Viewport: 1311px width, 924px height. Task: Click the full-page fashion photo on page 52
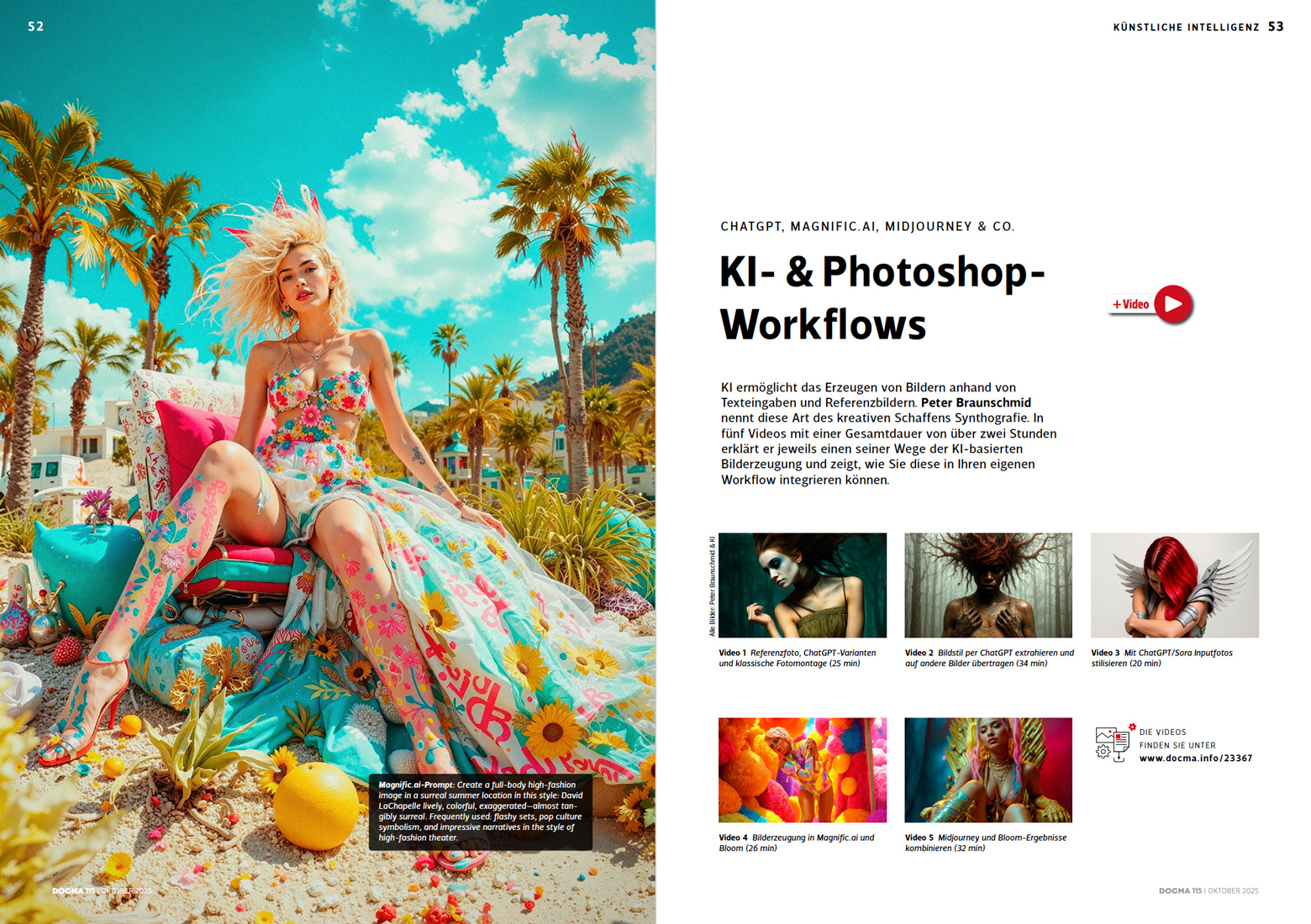click(x=328, y=462)
